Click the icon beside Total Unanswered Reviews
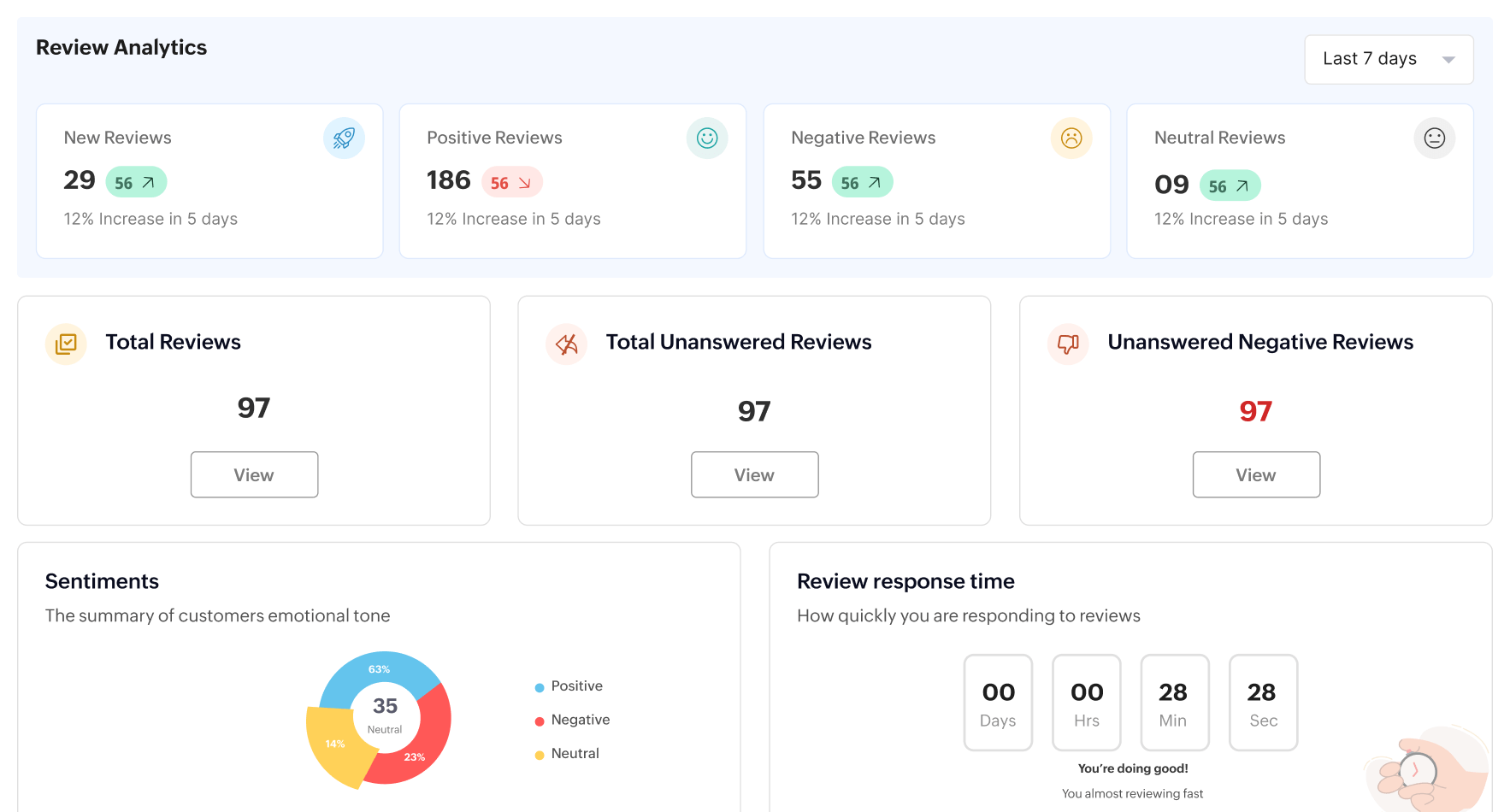The width and height of the screenshot is (1510, 812). 566,344
